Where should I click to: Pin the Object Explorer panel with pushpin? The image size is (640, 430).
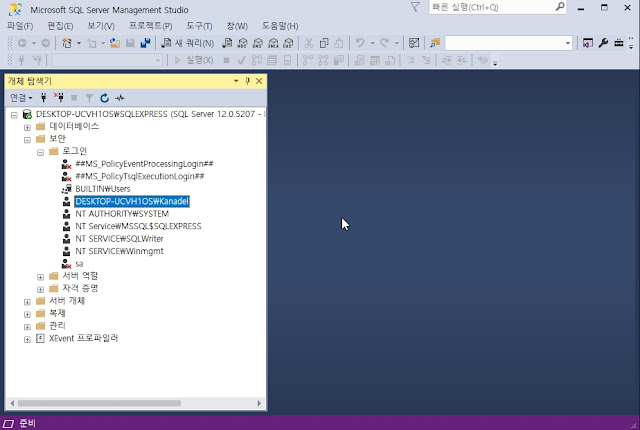coord(247,81)
